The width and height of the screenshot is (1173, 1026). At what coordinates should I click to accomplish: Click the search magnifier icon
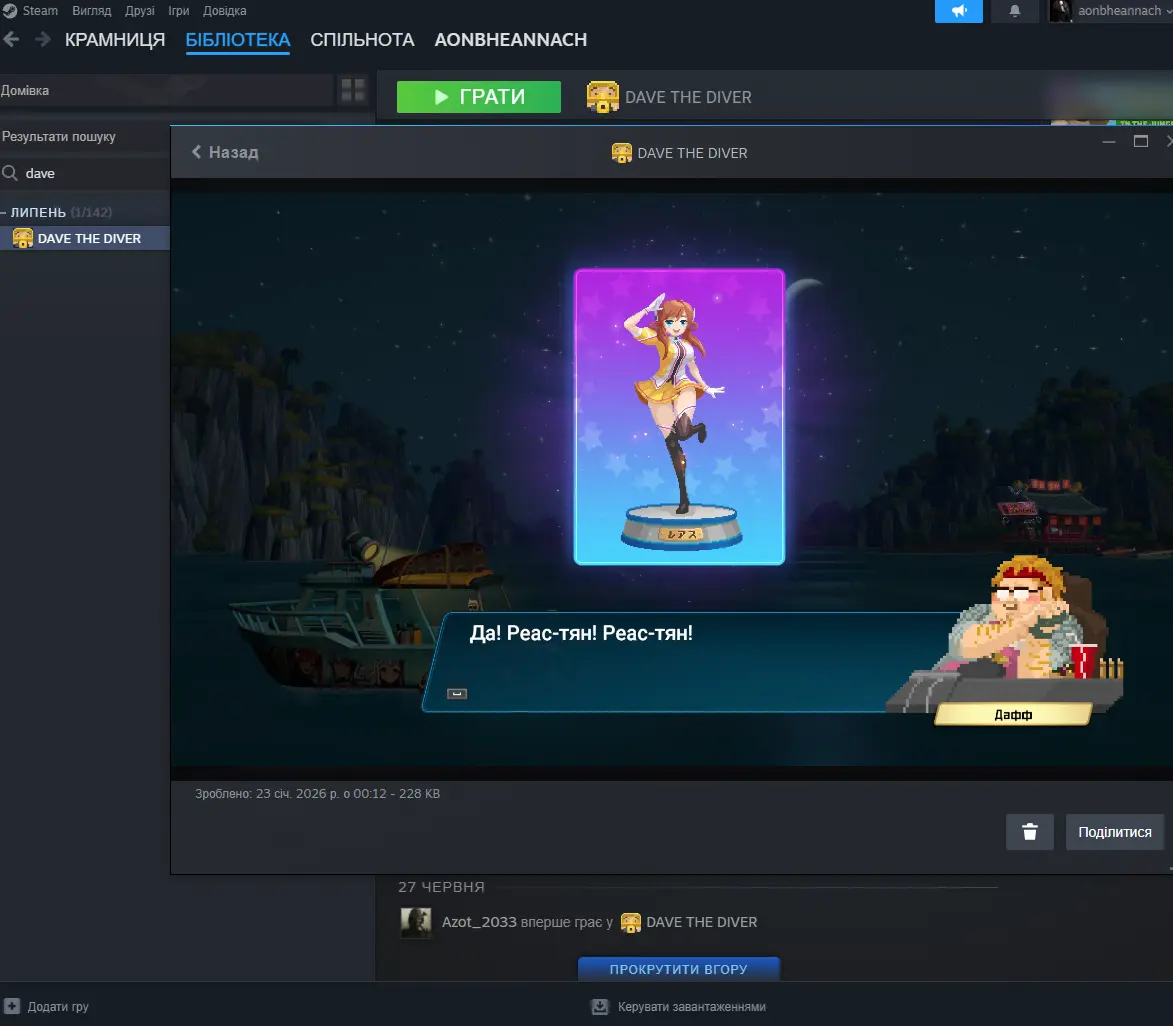click(x=10, y=174)
